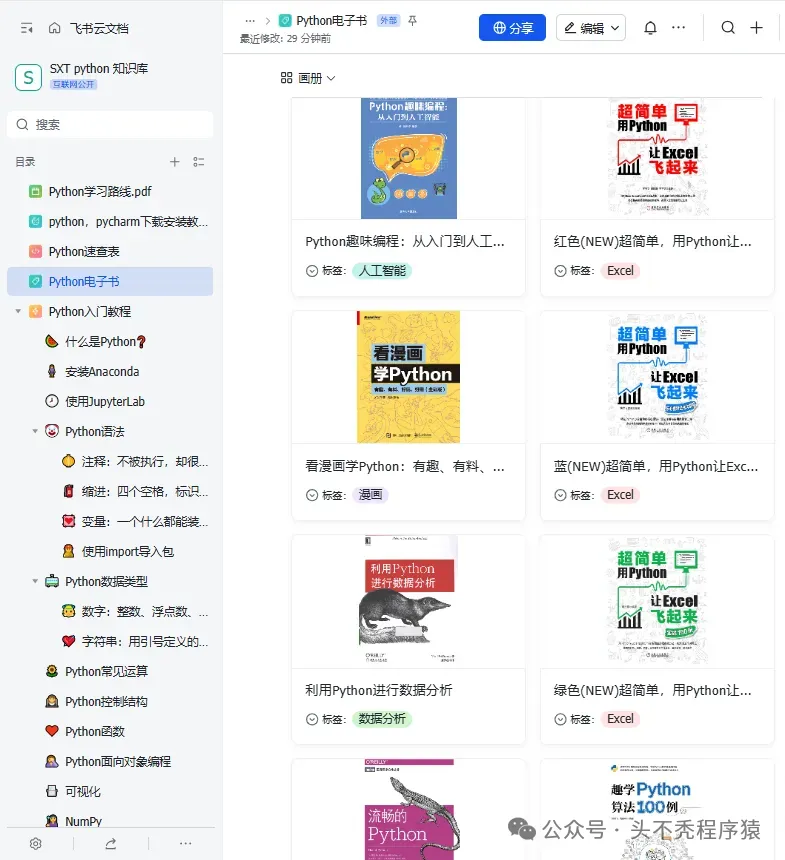Open the 流畅的Python book cover thumbnail
Image resolution: width=785 pixels, height=860 pixels.
(409, 810)
